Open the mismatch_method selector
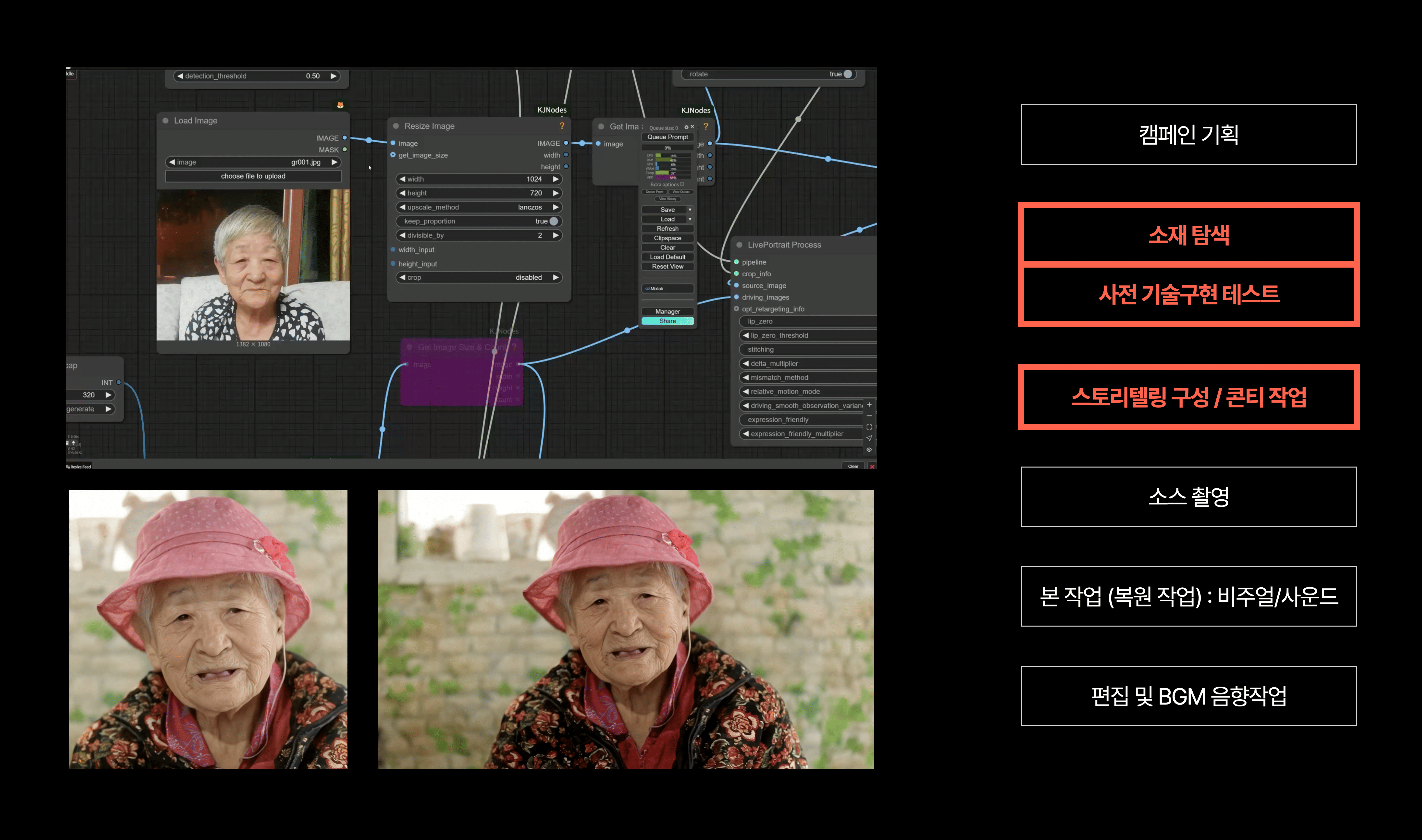 point(808,378)
